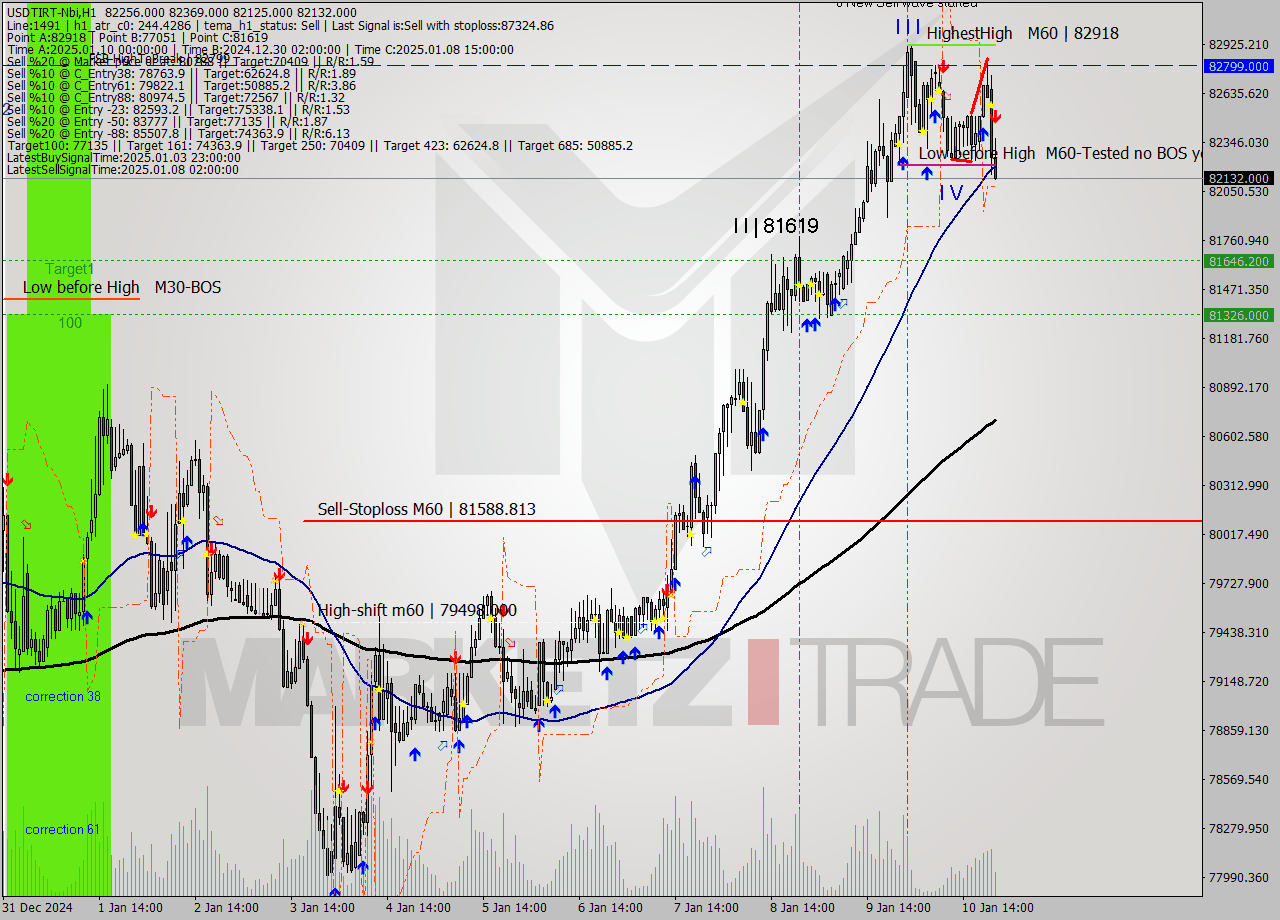This screenshot has height=920, width=1280.
Task: Click the '31 Dec 2024' date label
Action: click(x=38, y=908)
